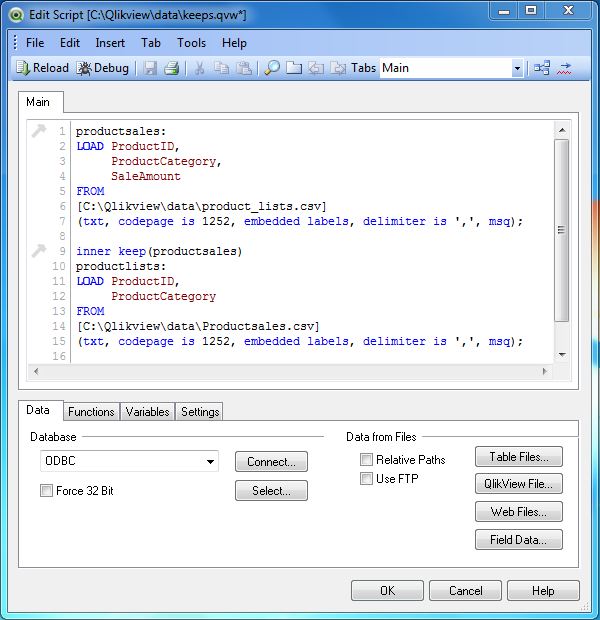Click the text 'inner keep(productsales)' on line 9

pyautogui.click(x=159, y=251)
